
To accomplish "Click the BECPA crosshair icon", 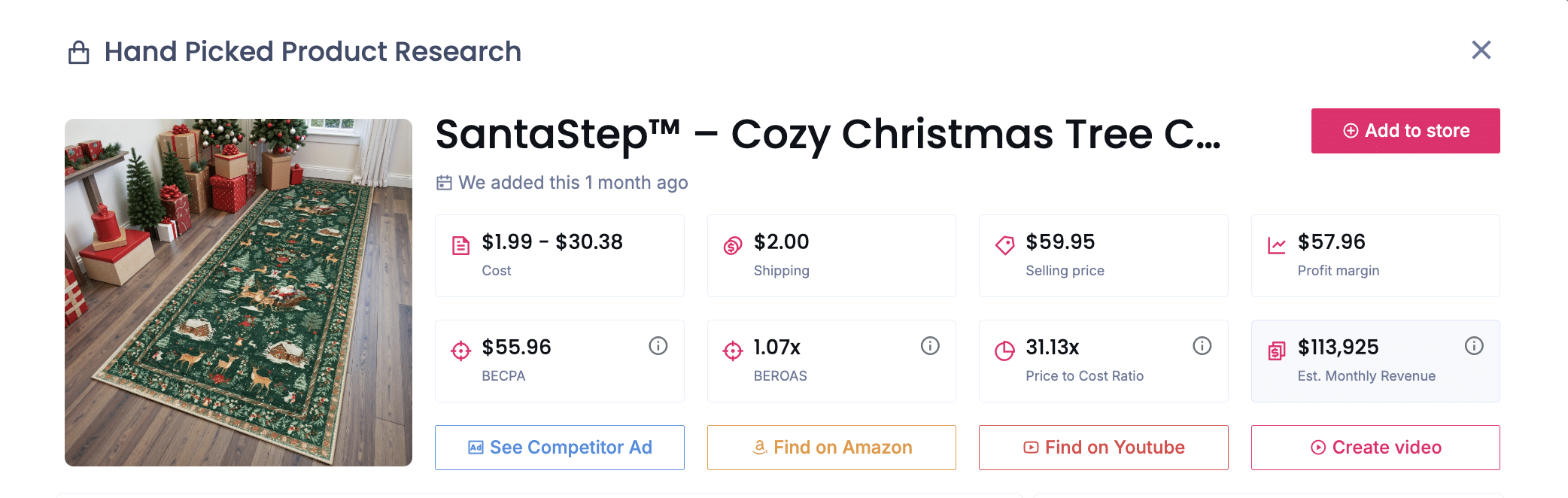I will [x=460, y=351].
